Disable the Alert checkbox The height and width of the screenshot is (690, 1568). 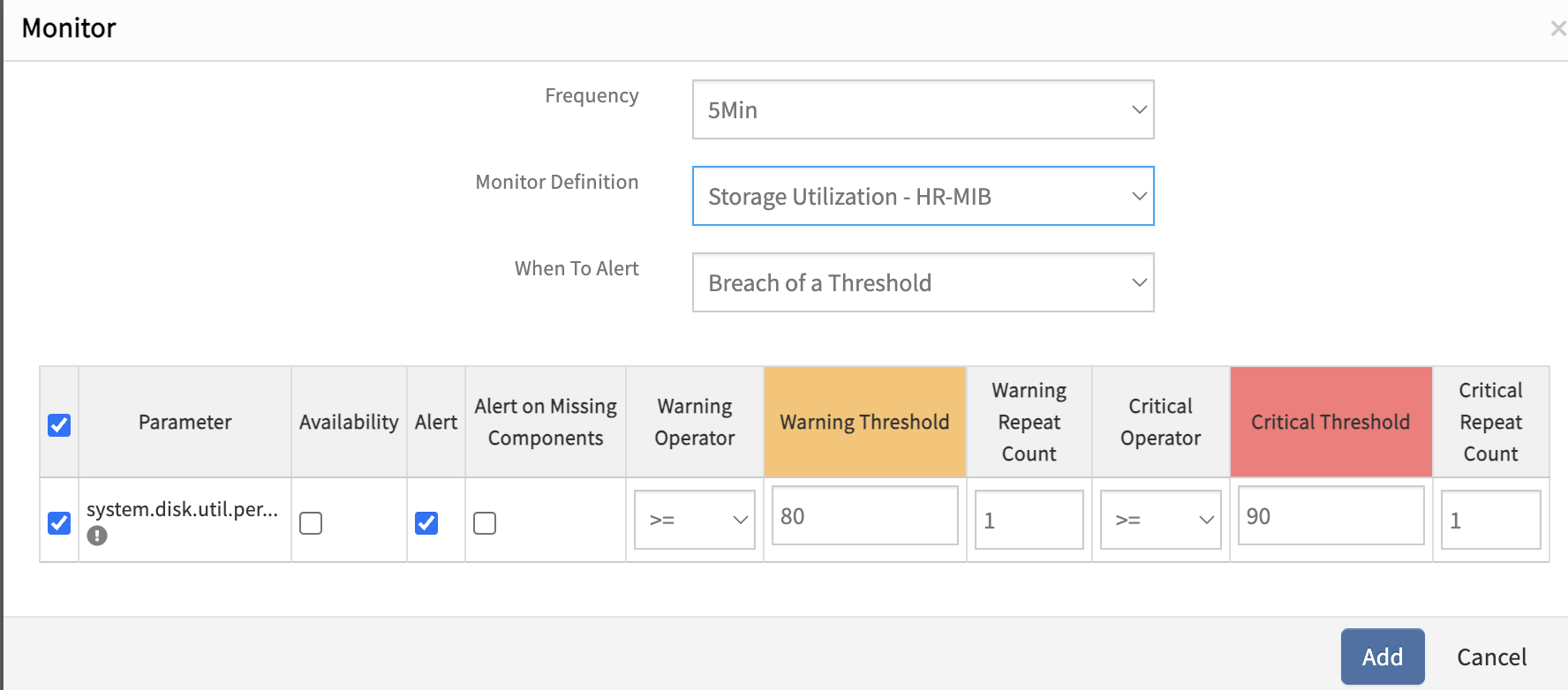point(426,523)
